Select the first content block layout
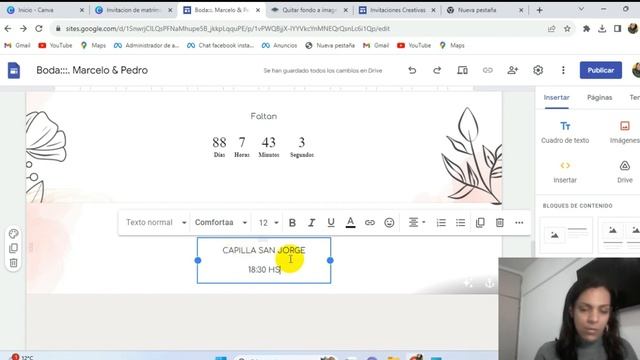 click(566, 235)
